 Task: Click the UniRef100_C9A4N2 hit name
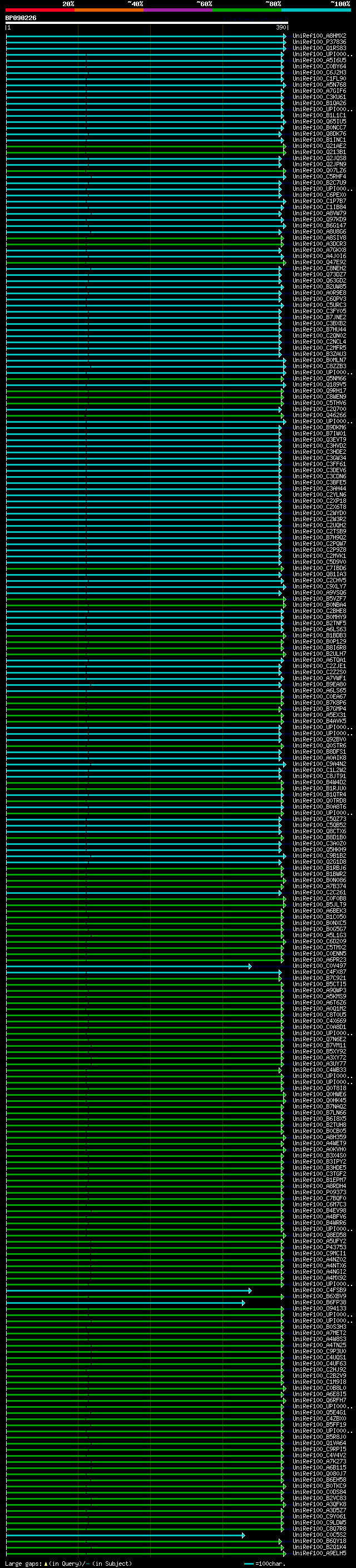tap(319, 764)
